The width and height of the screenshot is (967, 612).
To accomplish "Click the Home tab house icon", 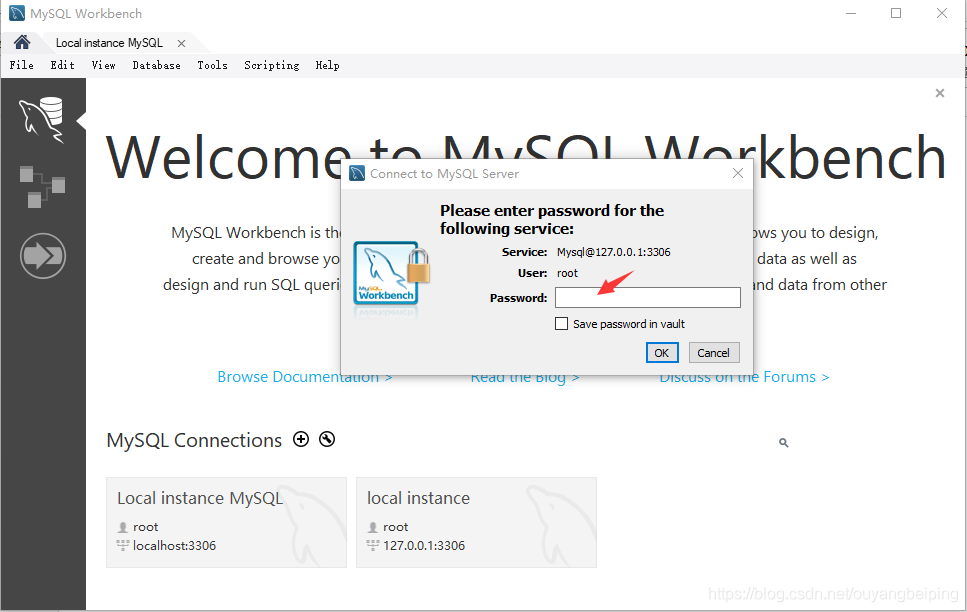I will tap(20, 42).
